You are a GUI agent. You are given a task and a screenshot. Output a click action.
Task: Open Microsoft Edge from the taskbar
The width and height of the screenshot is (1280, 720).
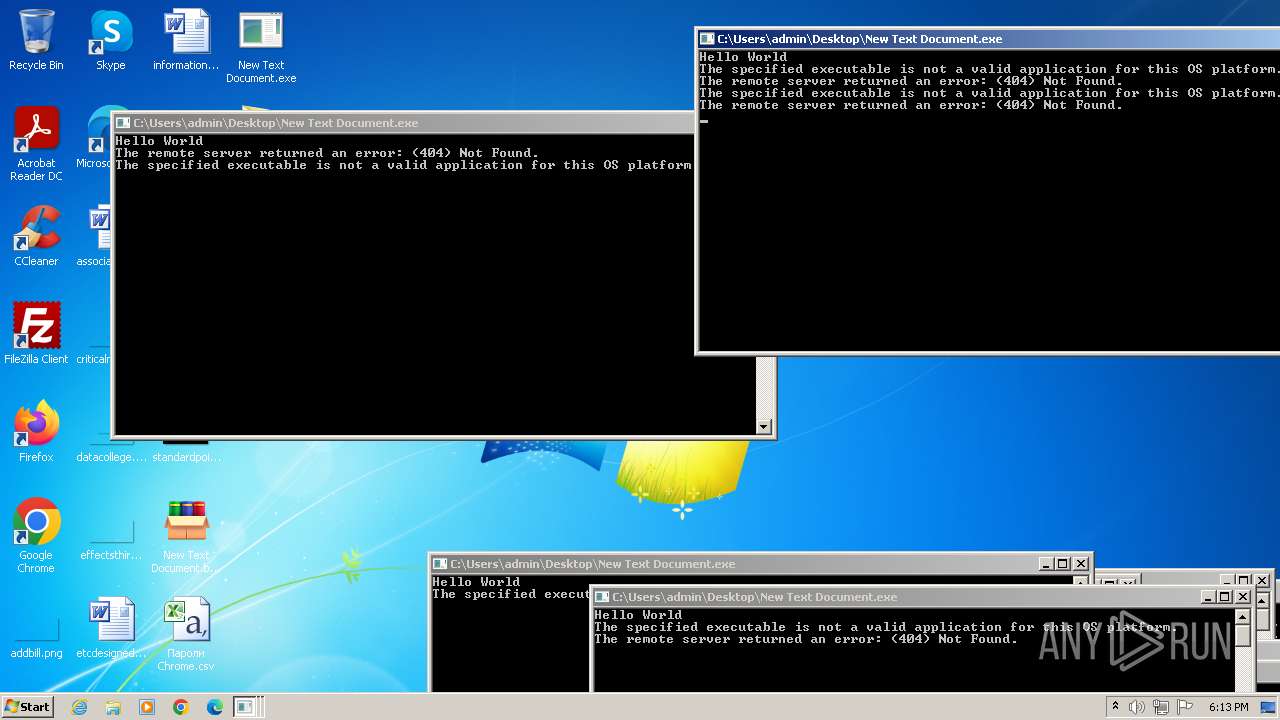(x=214, y=707)
